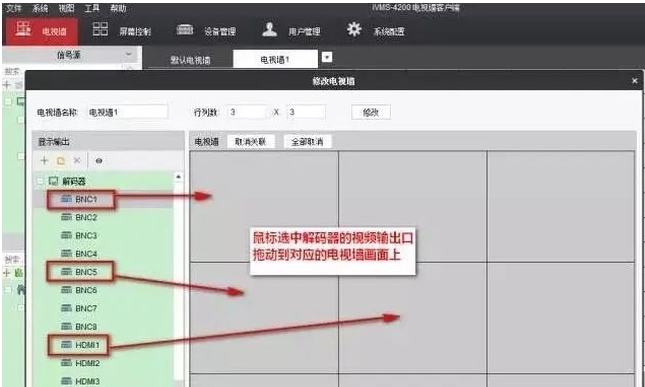Select the top-right TV wall screen cell

coord(561,206)
